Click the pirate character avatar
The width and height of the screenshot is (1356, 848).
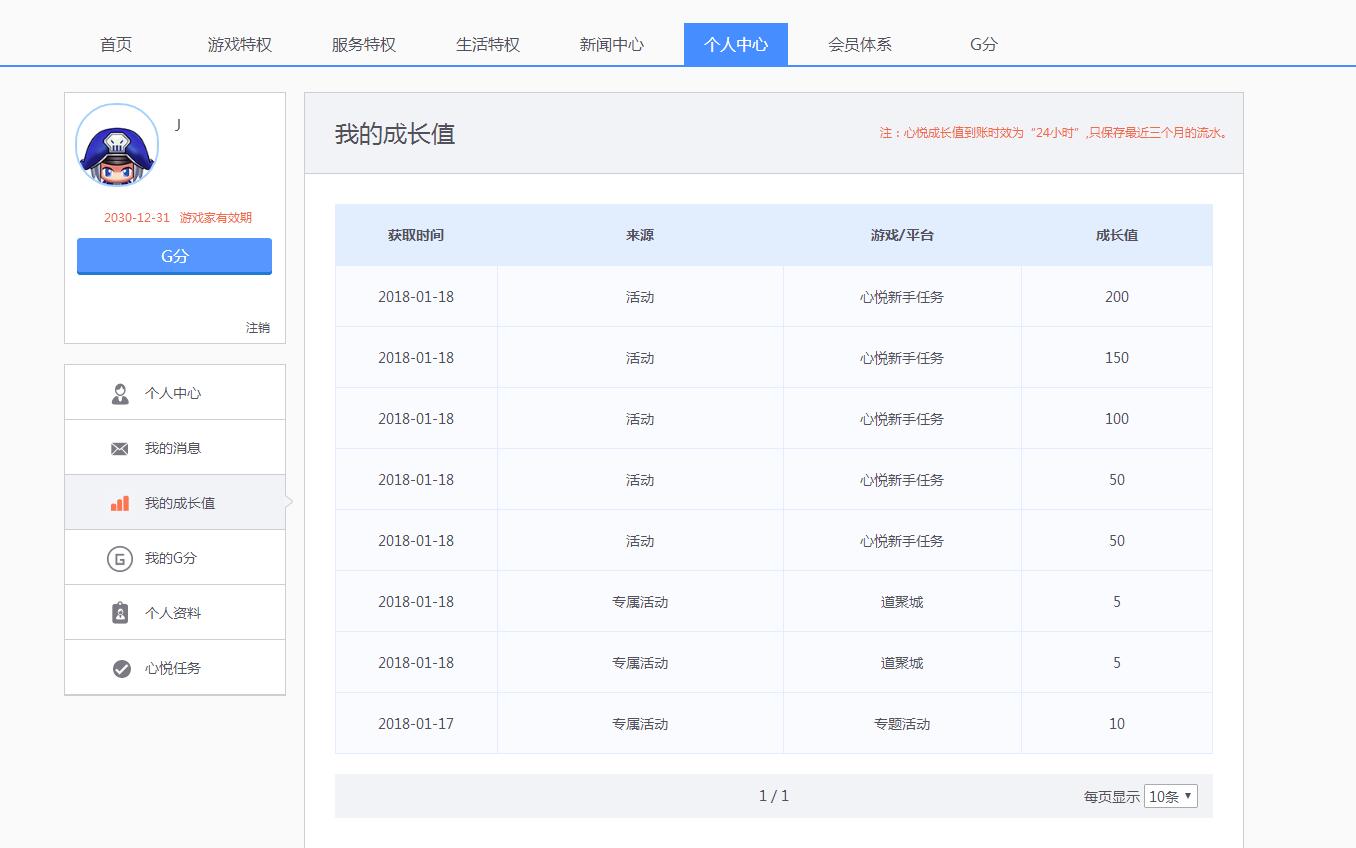[x=117, y=146]
